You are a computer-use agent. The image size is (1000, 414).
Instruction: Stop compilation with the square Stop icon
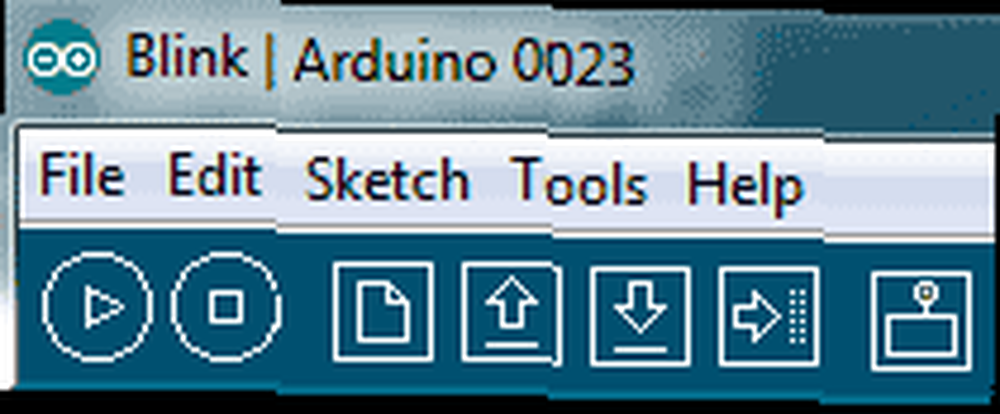click(226, 307)
